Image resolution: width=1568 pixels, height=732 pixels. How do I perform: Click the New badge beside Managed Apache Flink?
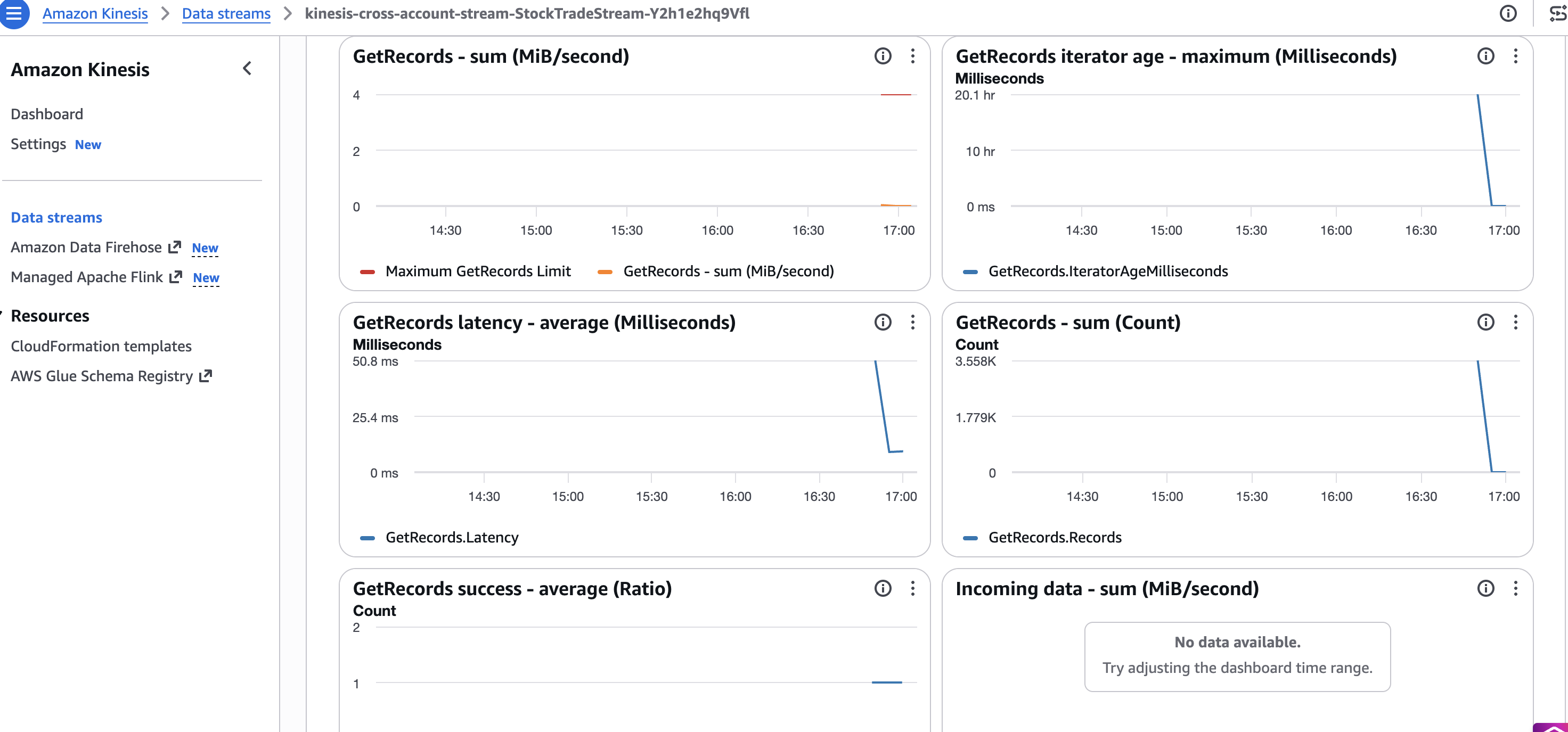206,277
